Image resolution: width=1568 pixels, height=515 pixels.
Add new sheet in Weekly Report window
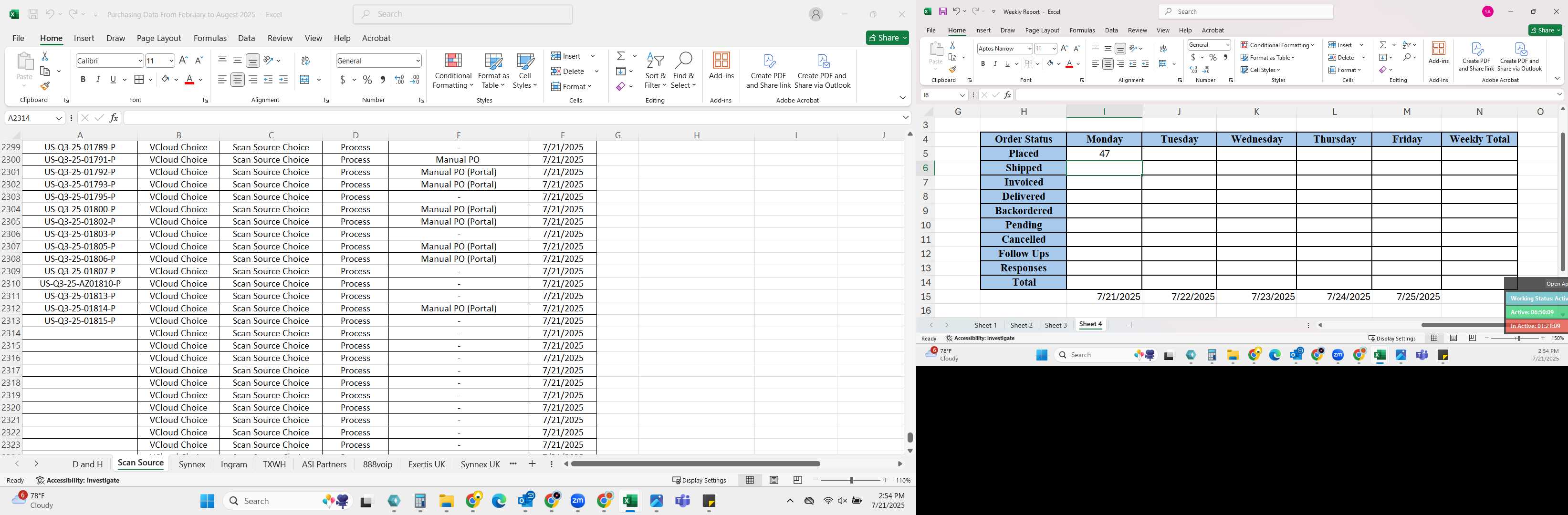point(1131,325)
